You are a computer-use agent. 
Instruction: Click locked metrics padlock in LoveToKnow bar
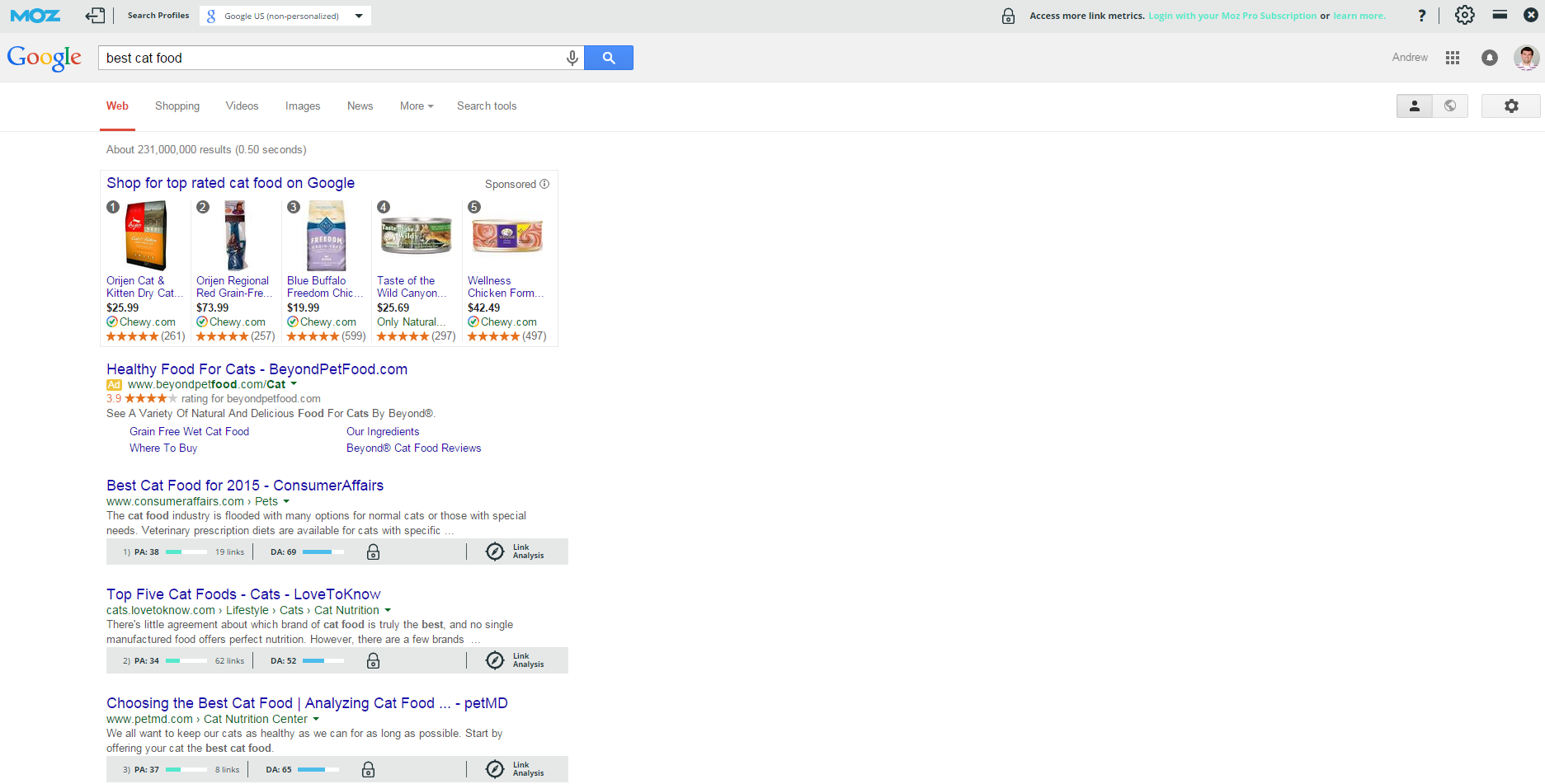click(373, 661)
